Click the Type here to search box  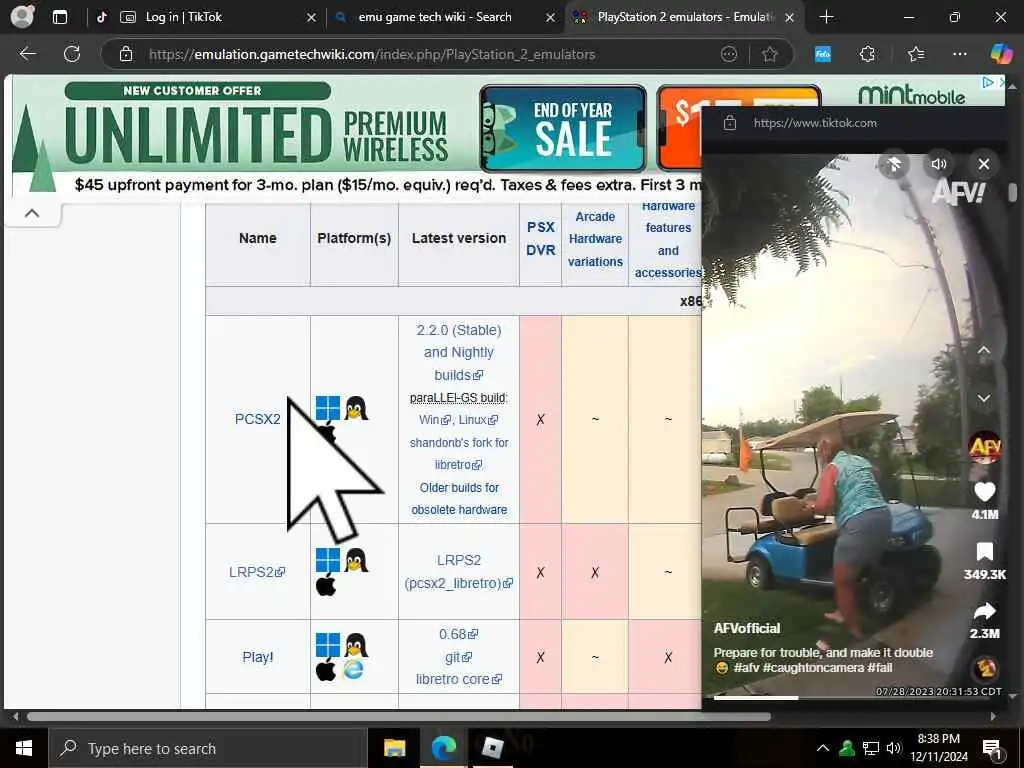click(x=207, y=748)
